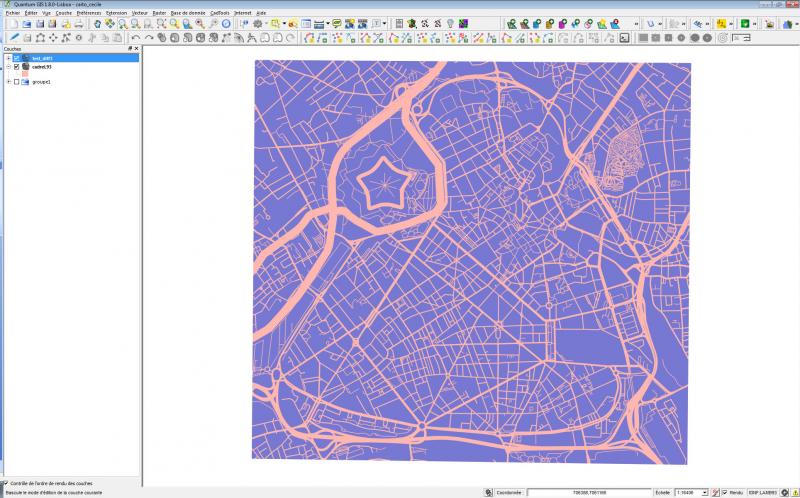Screen dimensions: 800x498
Task: Click the Refresh map icon
Action: coord(226,23)
